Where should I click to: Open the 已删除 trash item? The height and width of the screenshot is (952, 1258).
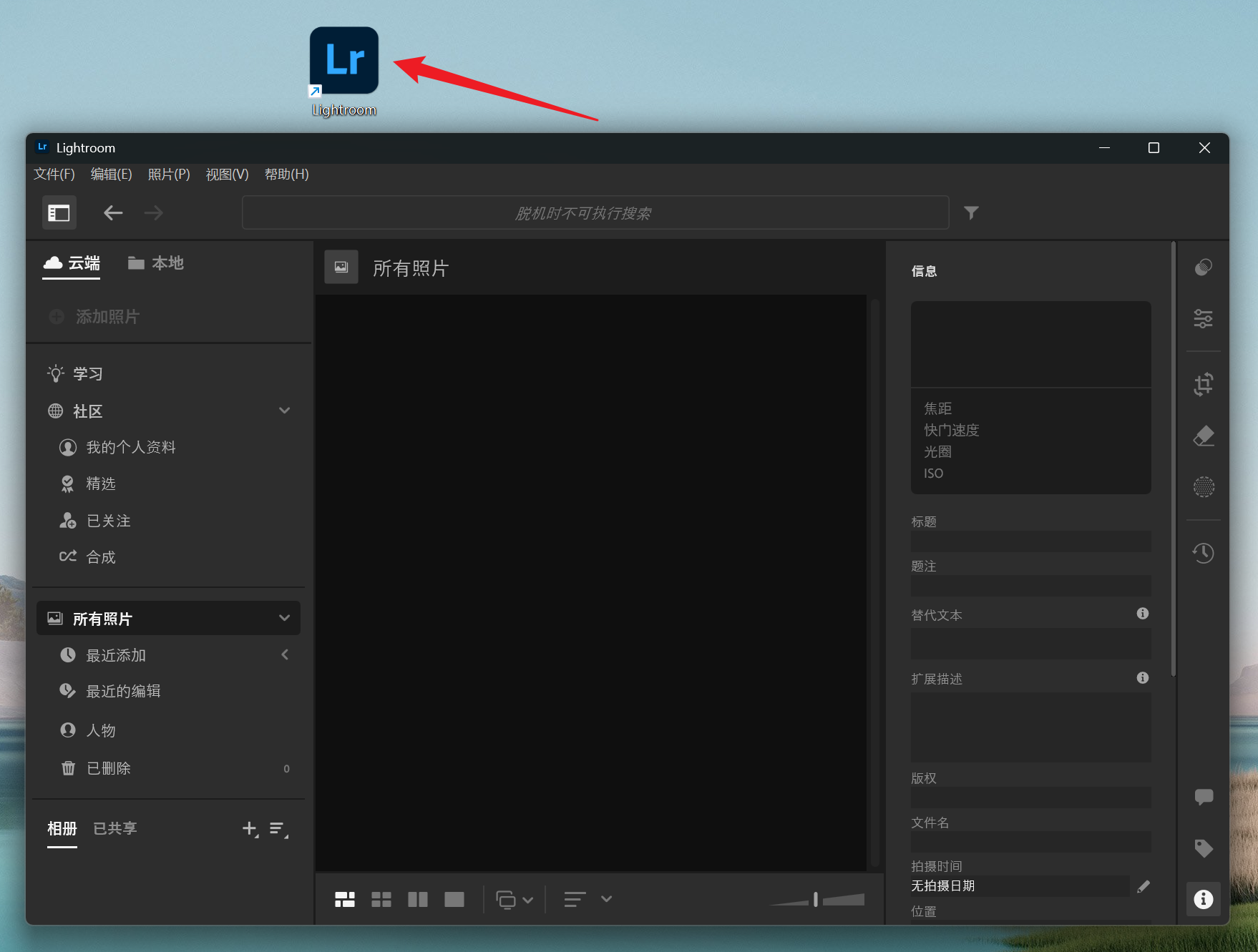tap(95, 768)
